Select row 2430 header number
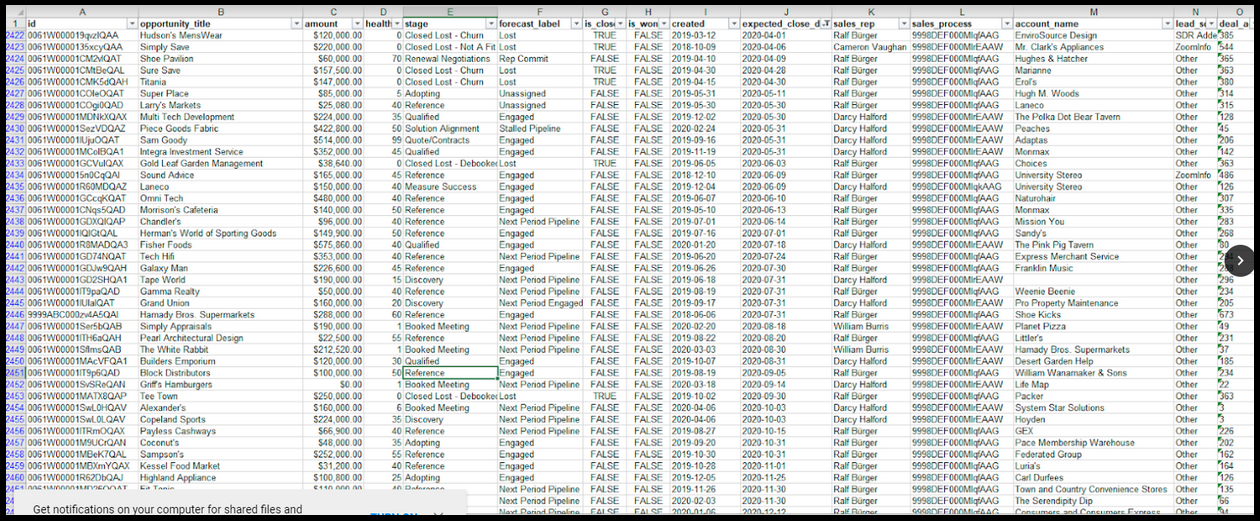 coord(13,129)
